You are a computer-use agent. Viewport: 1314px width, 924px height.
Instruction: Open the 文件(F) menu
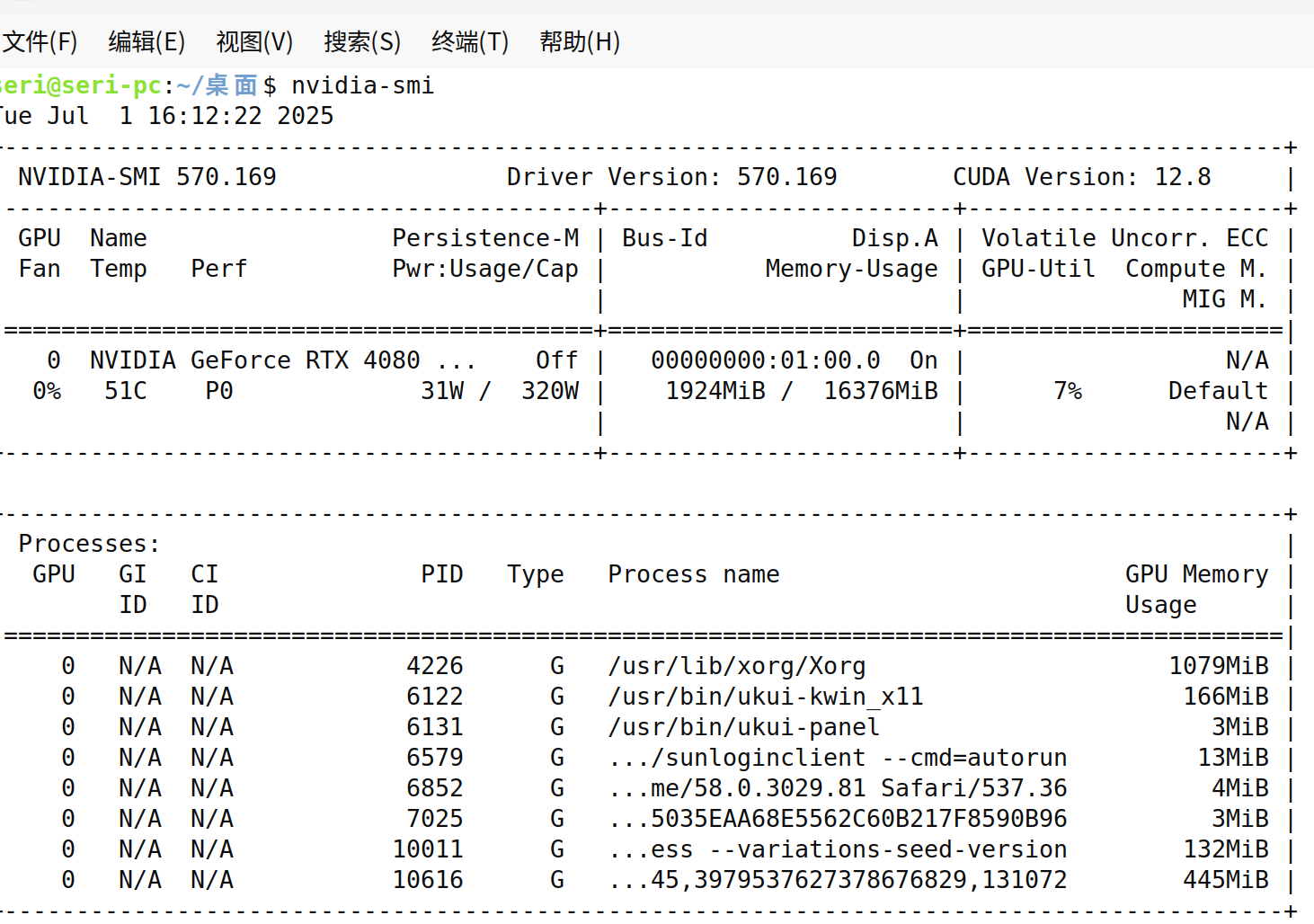point(40,41)
